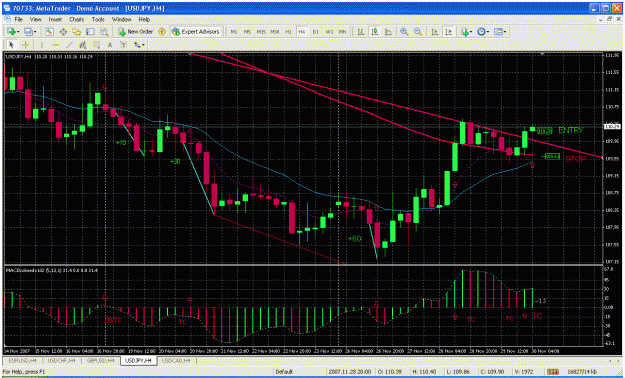
Task: Select the Horizontal Line drawing tool
Action: coord(55,45)
